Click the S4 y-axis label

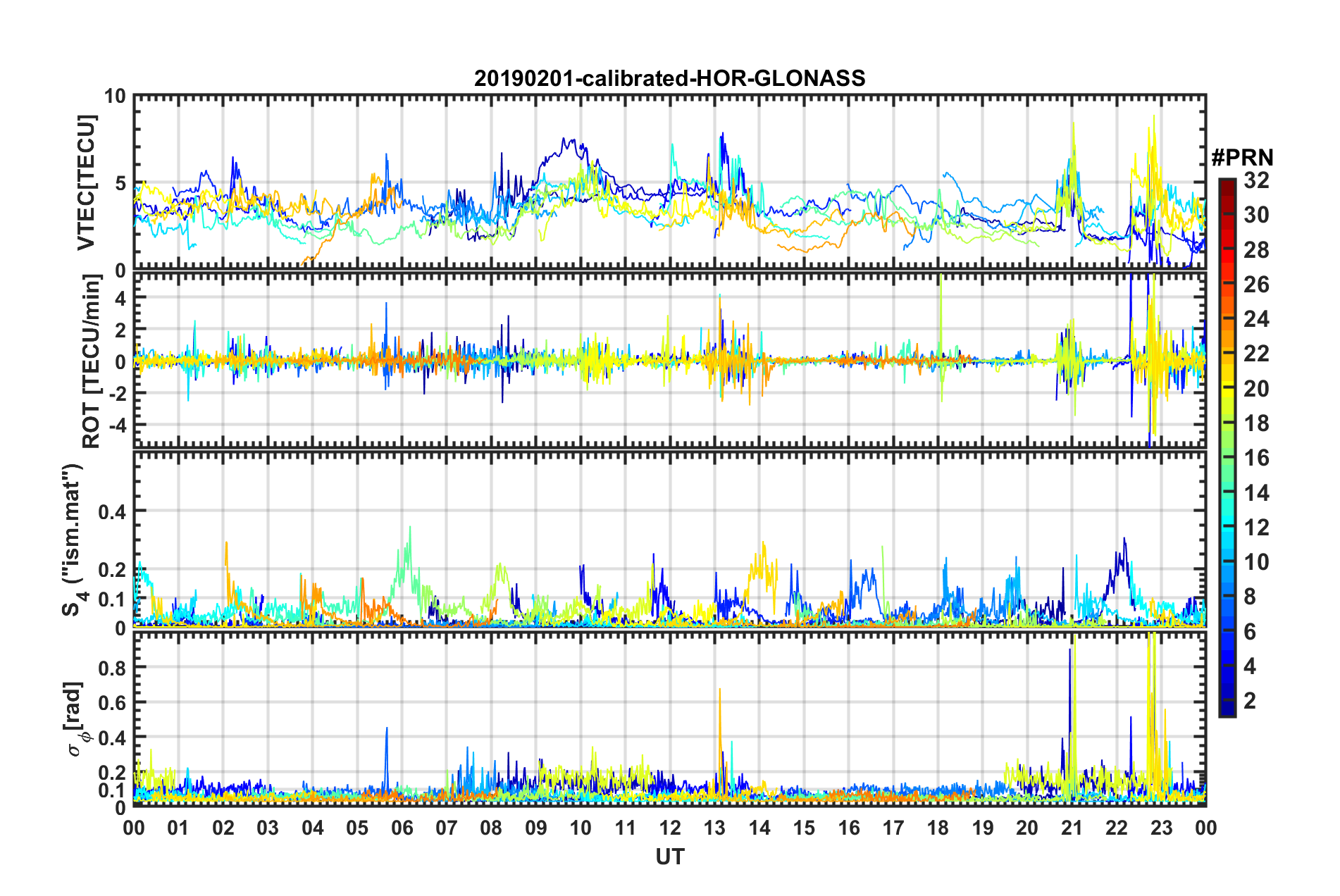(73, 540)
